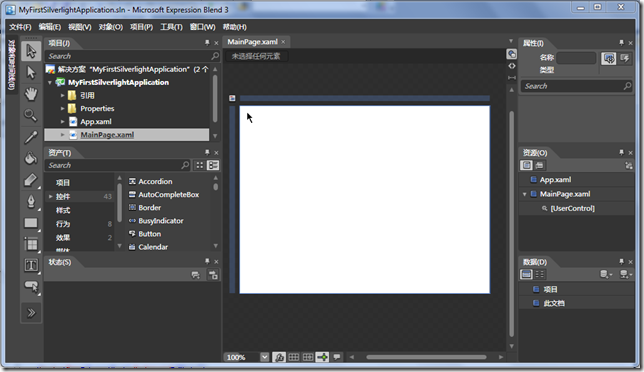
Task: Open the 窗口(W) menu
Action: click(x=202, y=27)
